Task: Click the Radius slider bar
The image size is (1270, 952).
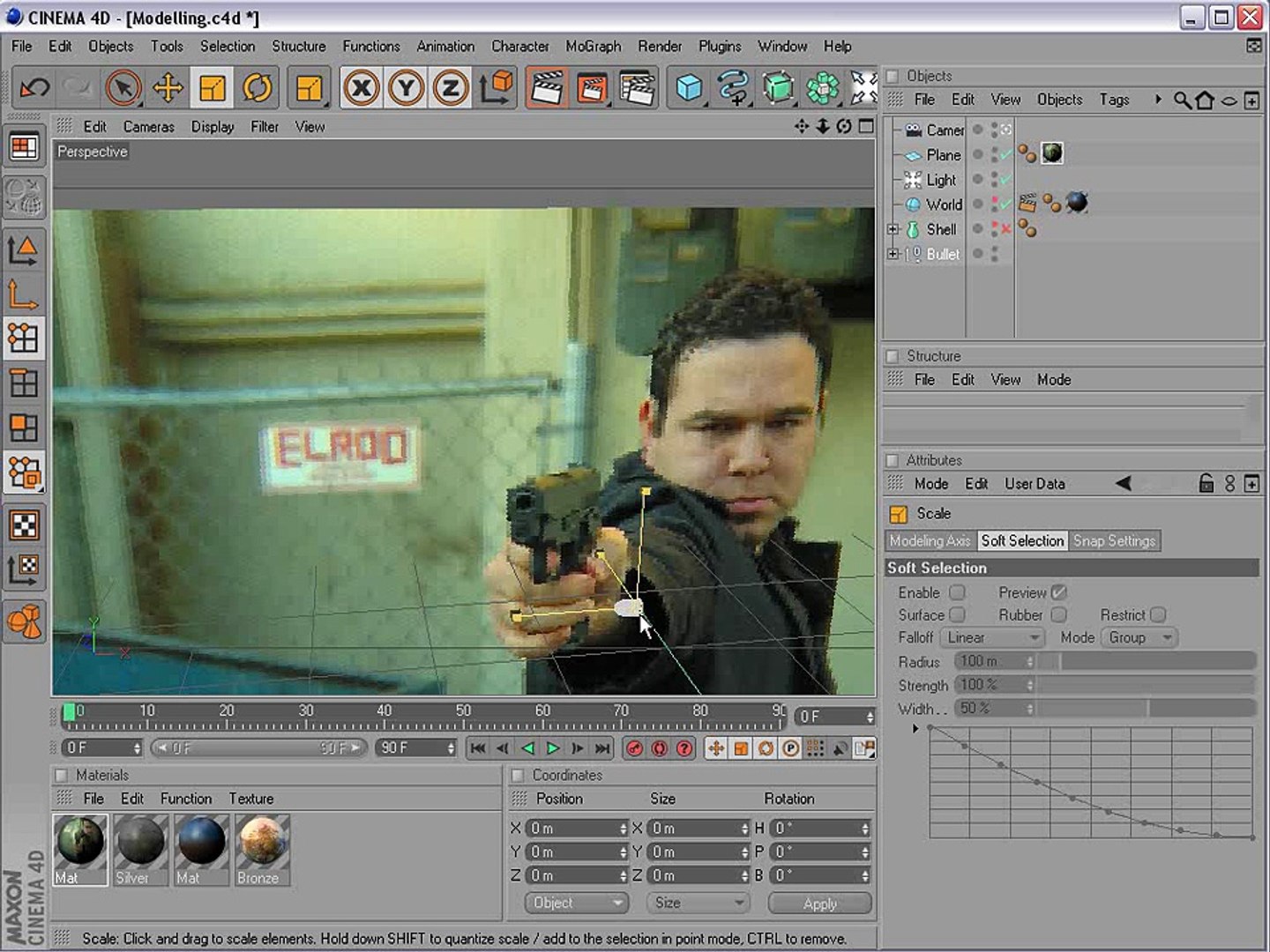Action: point(1147,661)
